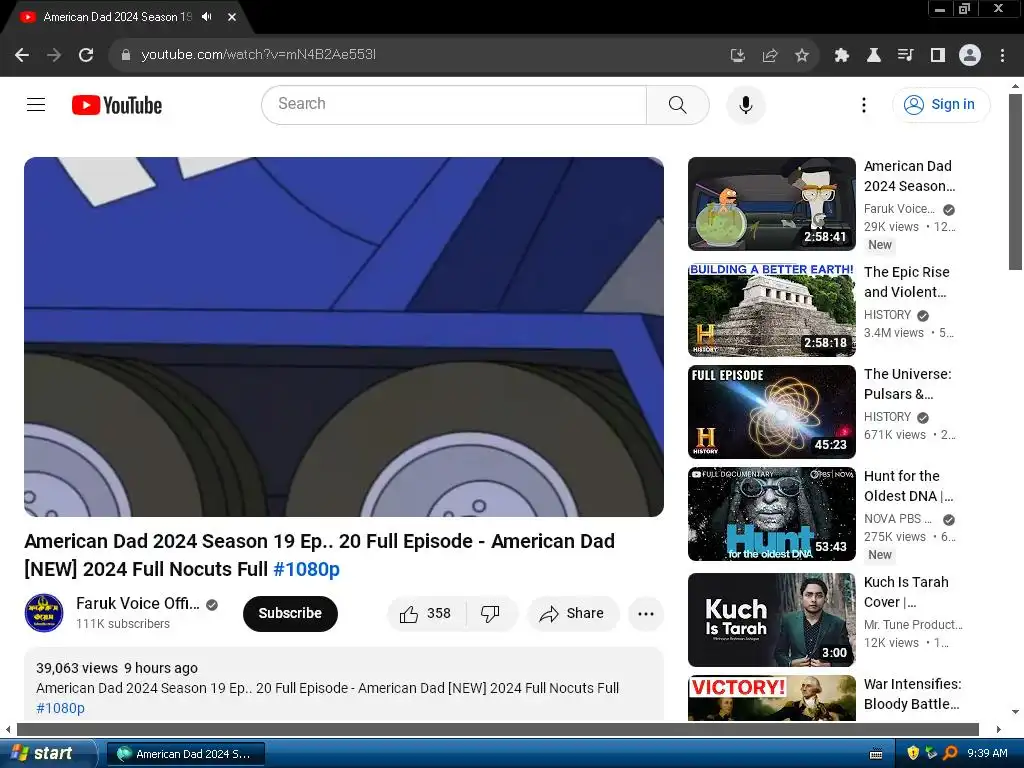Click Kuch Is Tarah Cover title
This screenshot has height=768, width=1024.
point(906,592)
